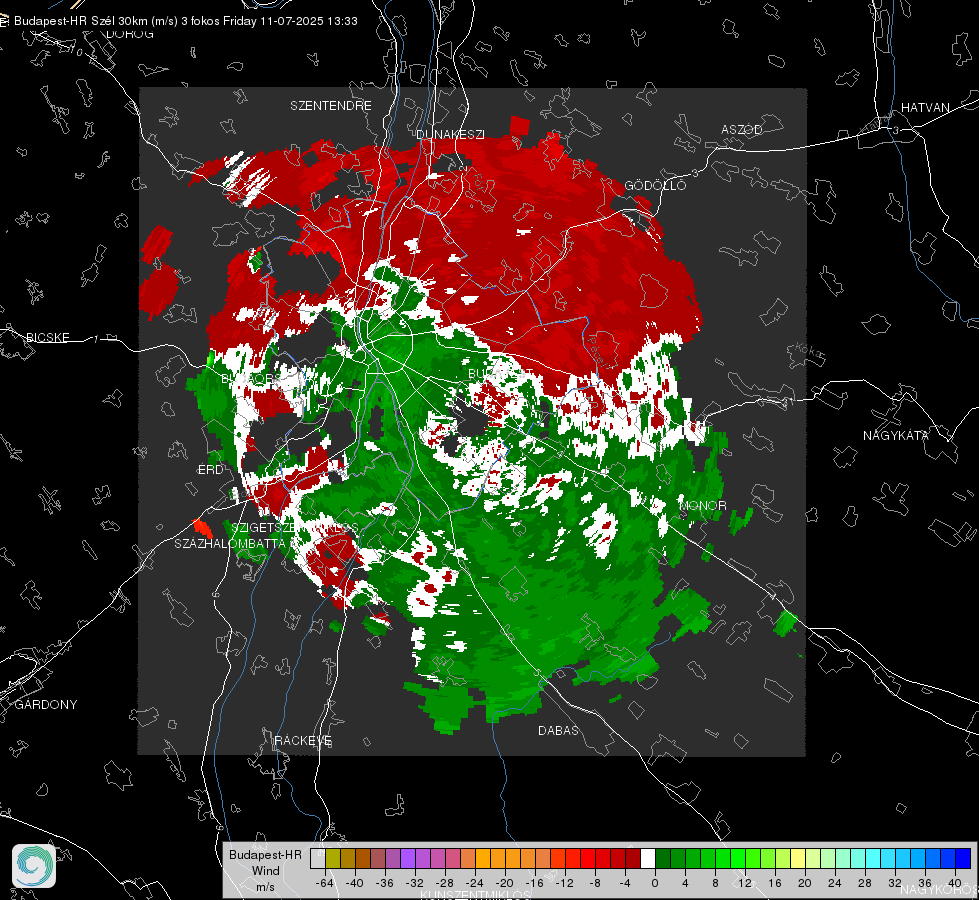Click the light grey first legend swatch

318,859
